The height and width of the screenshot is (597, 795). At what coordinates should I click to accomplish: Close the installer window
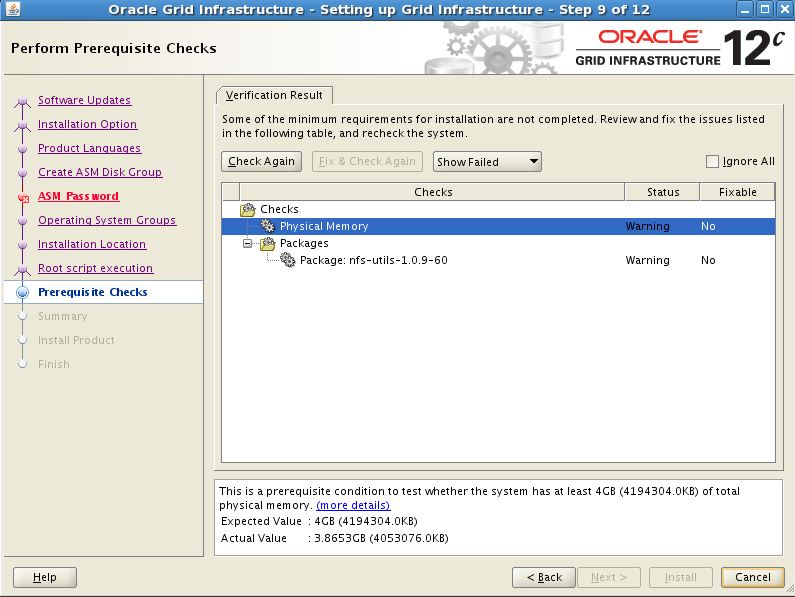point(784,10)
